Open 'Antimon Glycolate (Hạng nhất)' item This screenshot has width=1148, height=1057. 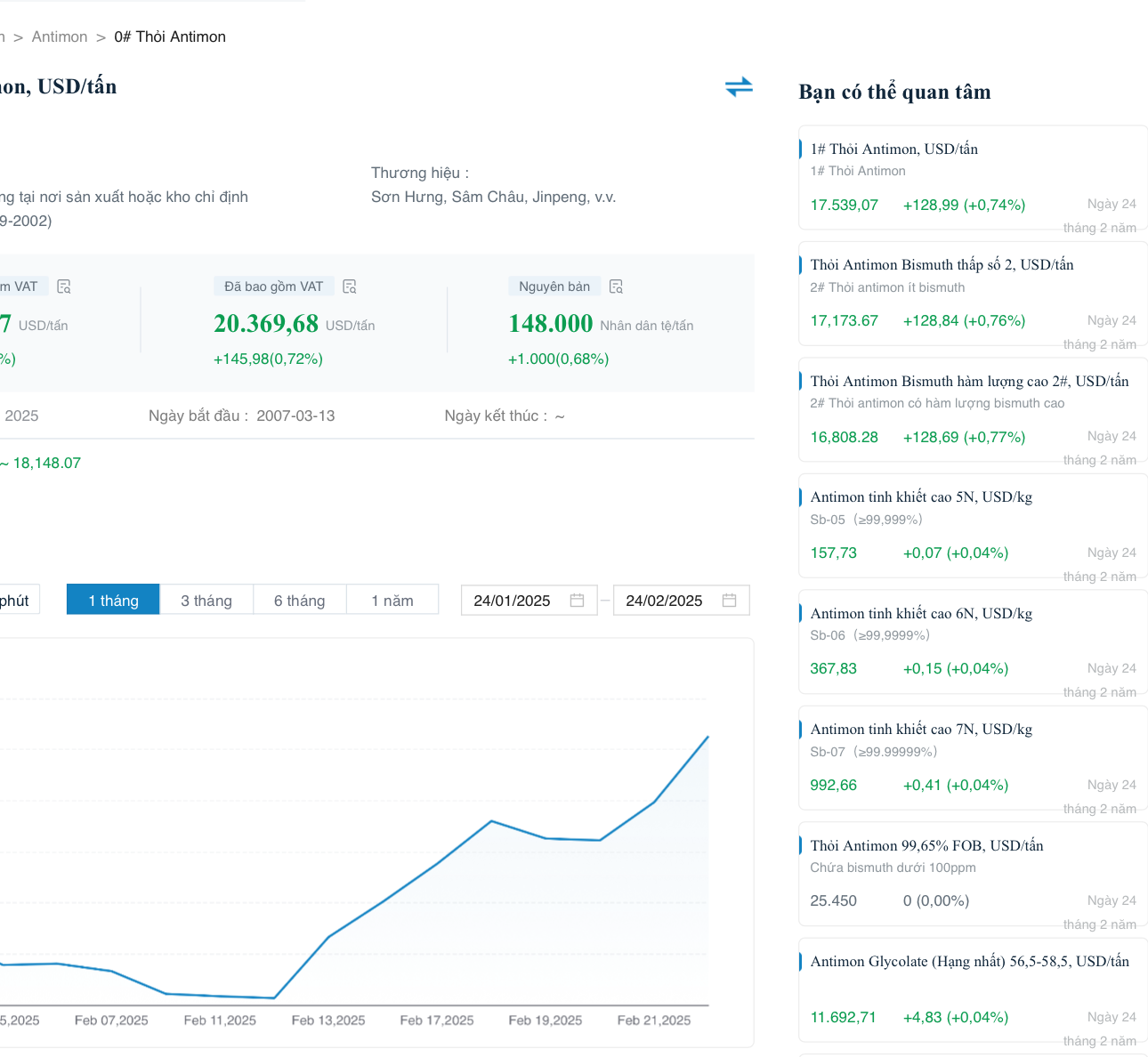click(x=969, y=961)
